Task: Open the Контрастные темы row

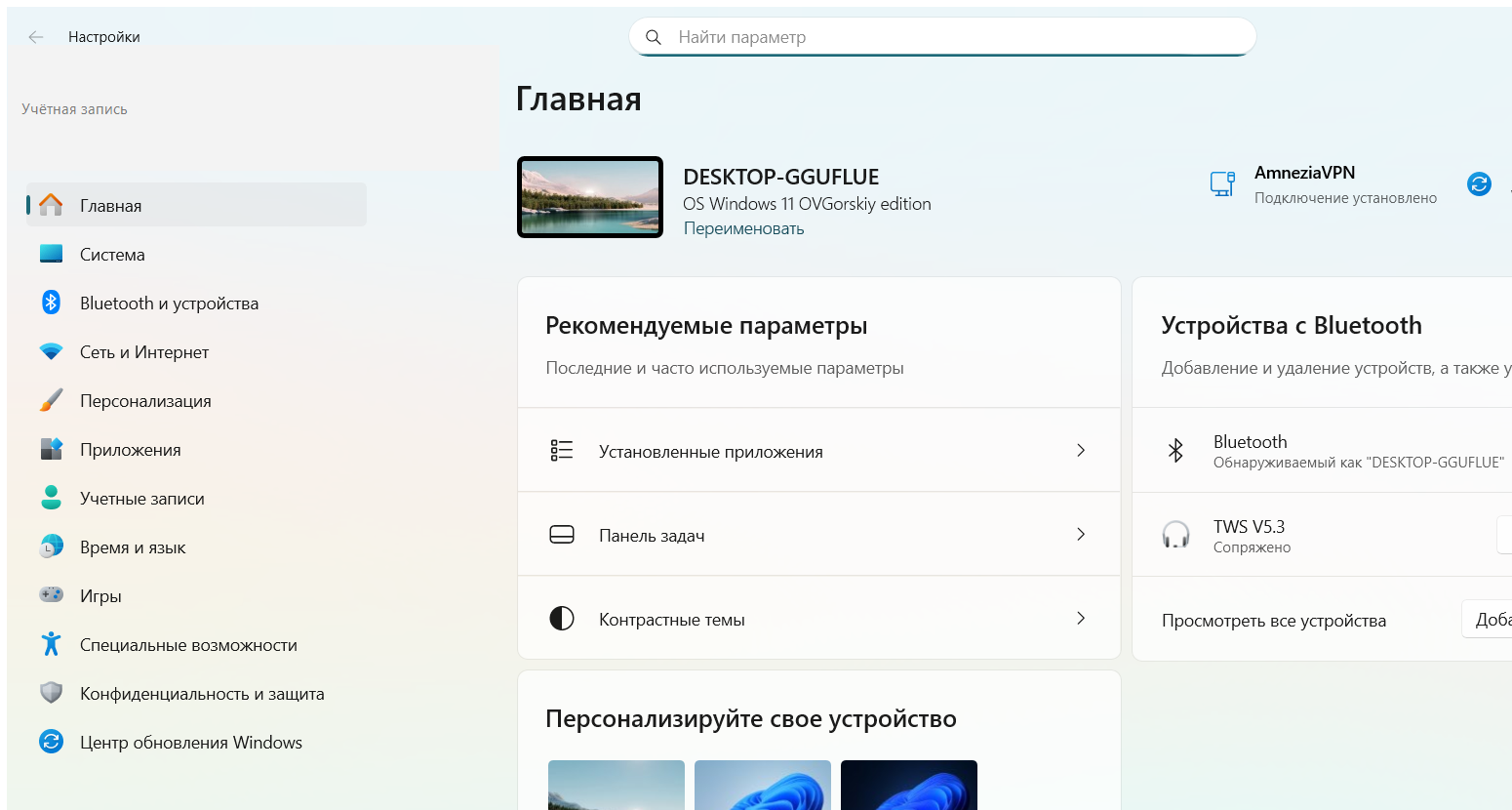Action: pyautogui.click(x=818, y=618)
